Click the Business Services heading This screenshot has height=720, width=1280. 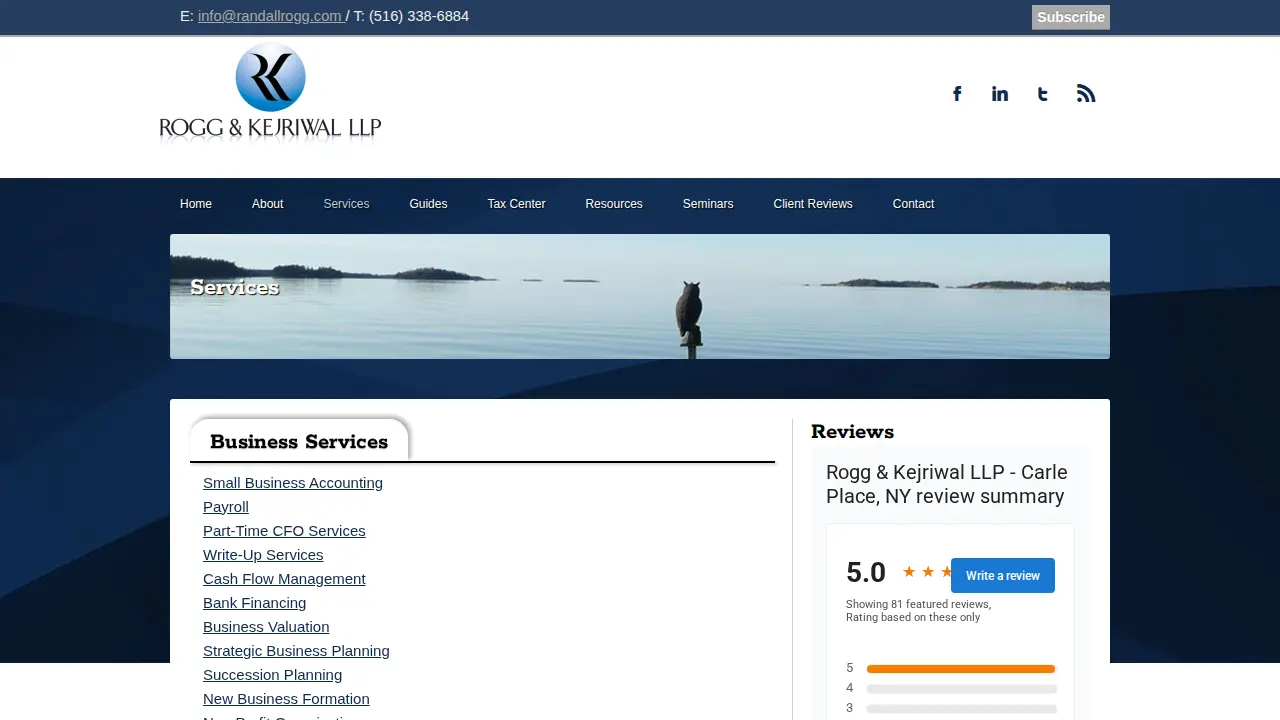(299, 442)
